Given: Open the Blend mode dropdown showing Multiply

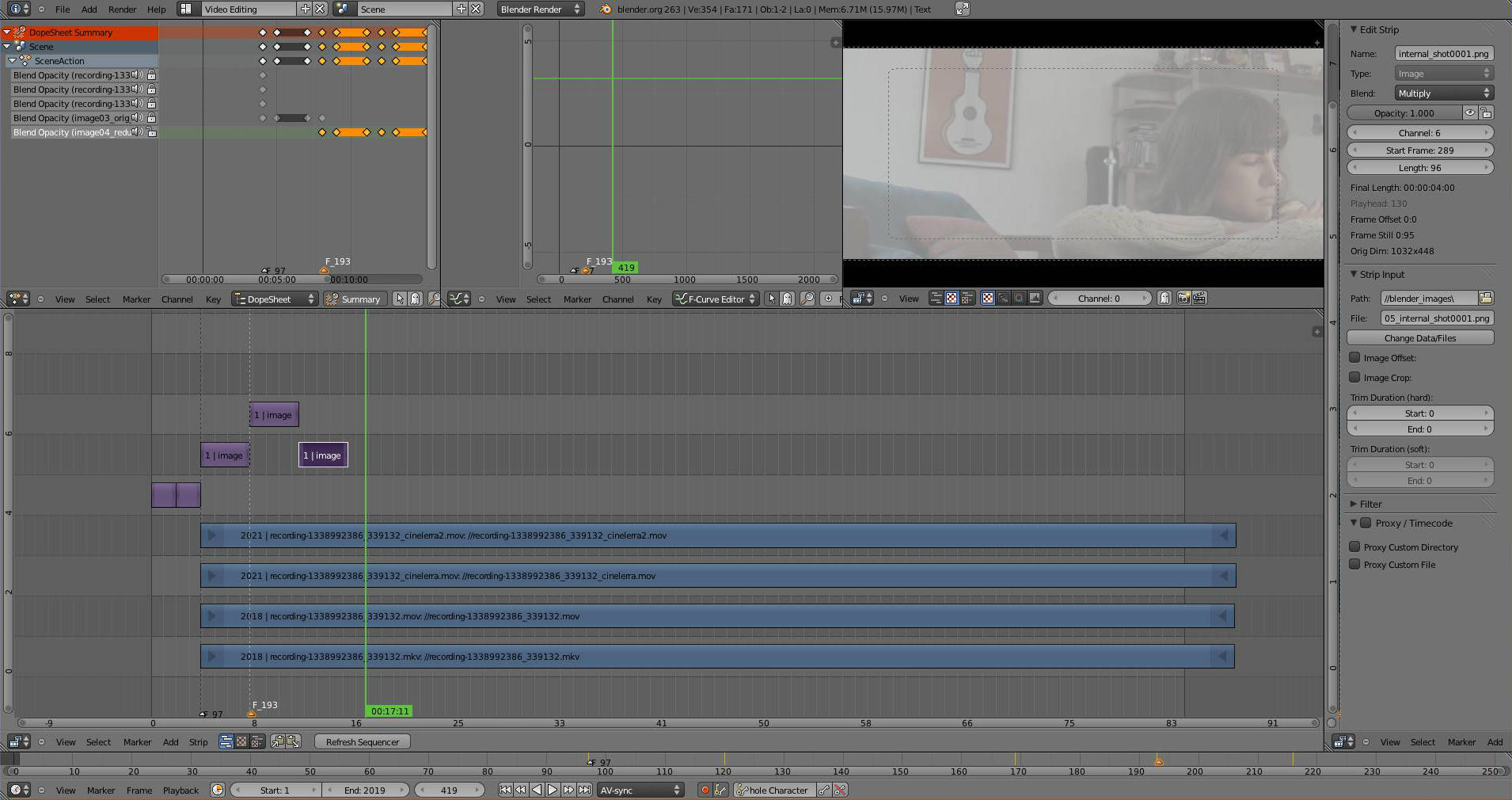Looking at the screenshot, I should [1443, 93].
